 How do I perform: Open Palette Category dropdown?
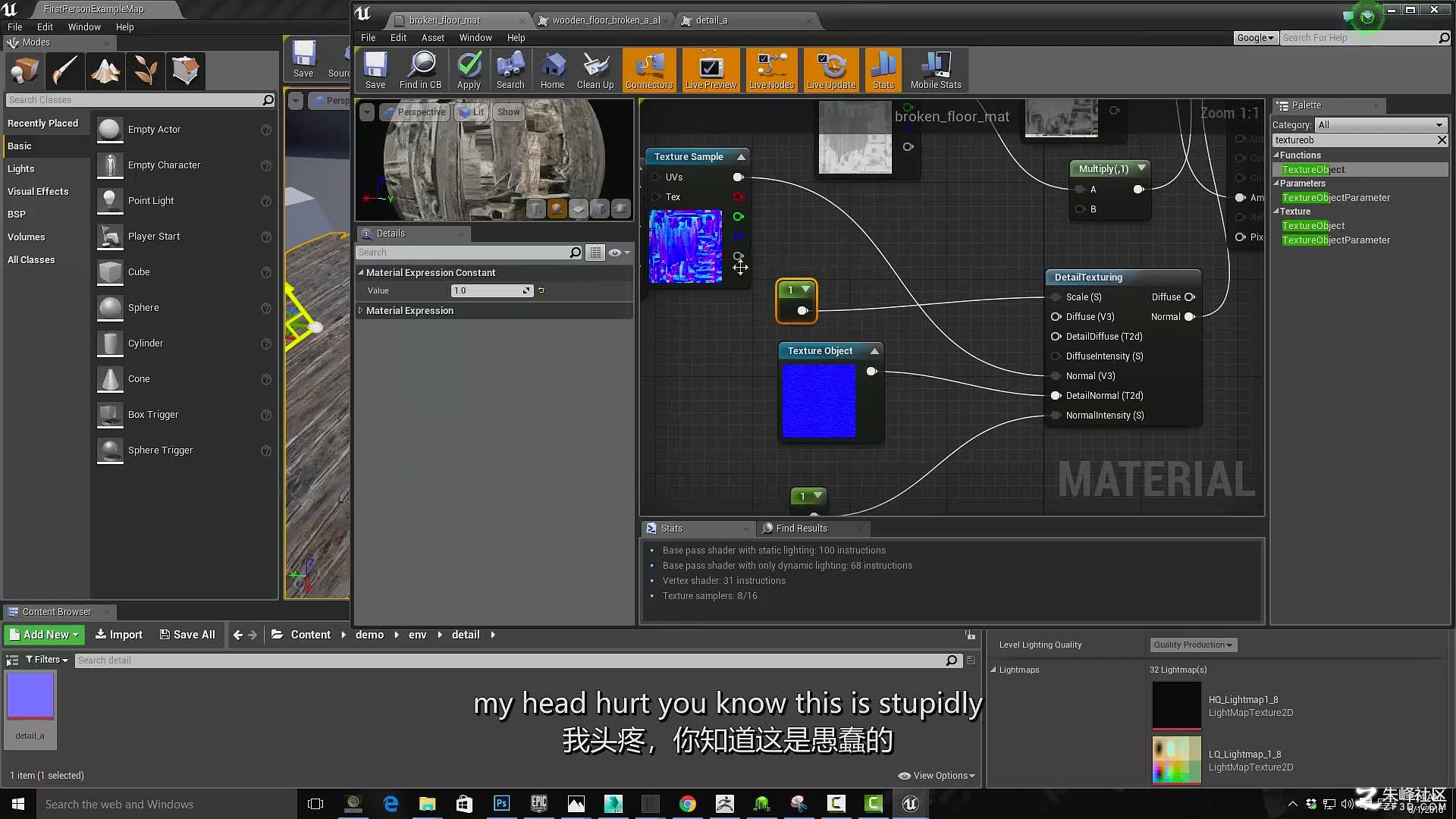click(x=1381, y=124)
